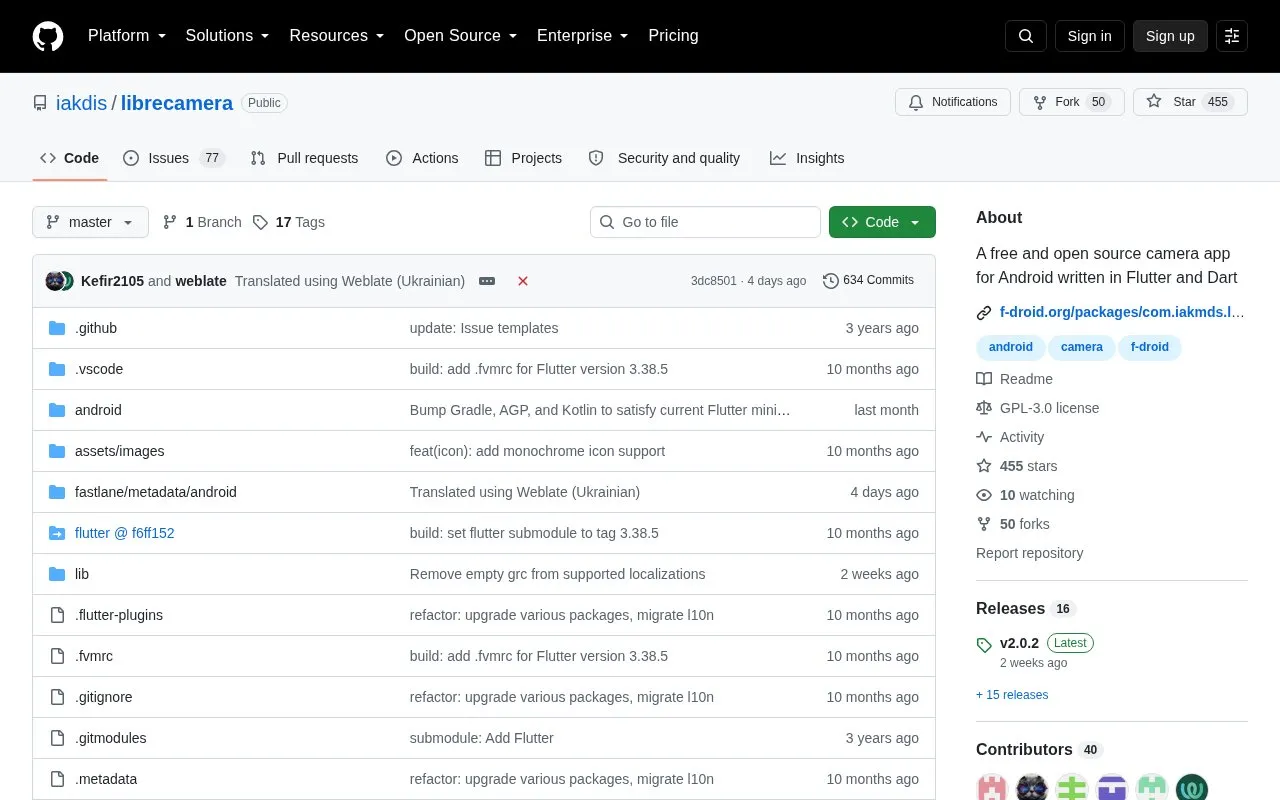Open the commit history clock icon
Image resolution: width=1280 pixels, height=800 pixels.
tap(830, 281)
